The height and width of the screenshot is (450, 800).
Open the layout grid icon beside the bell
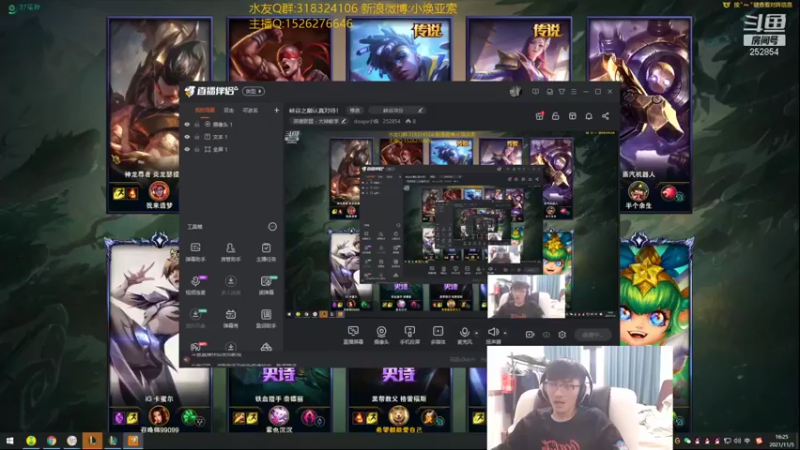572,116
